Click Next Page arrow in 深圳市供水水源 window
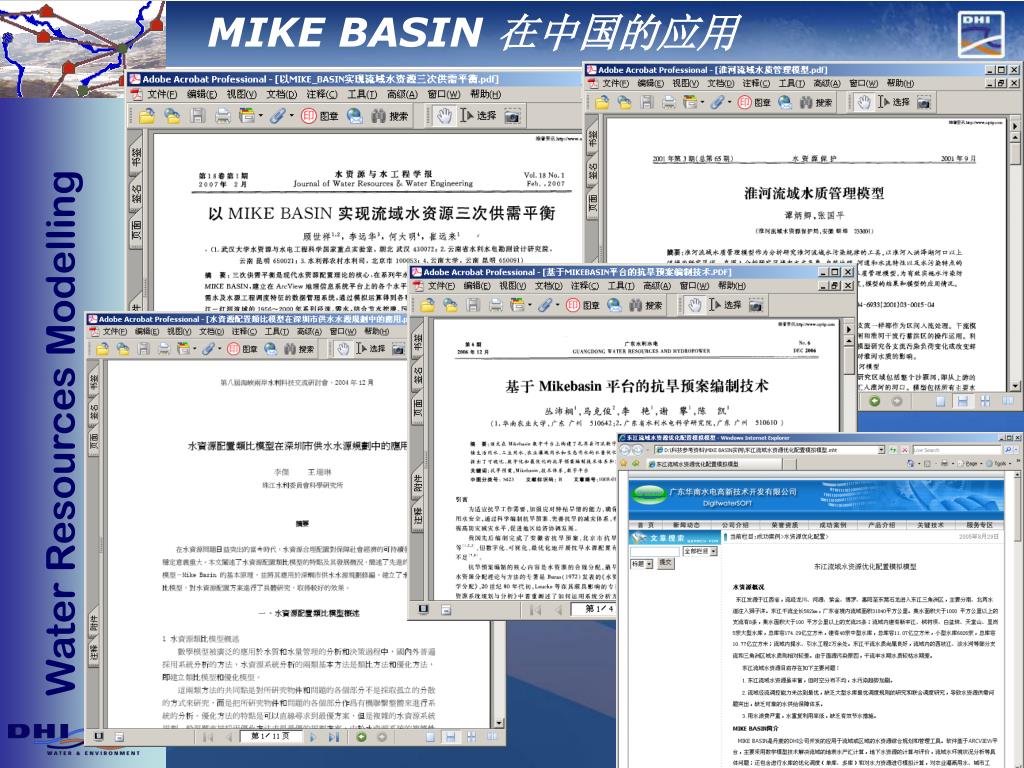Viewport: 1024px width, 768px height. coord(313,737)
